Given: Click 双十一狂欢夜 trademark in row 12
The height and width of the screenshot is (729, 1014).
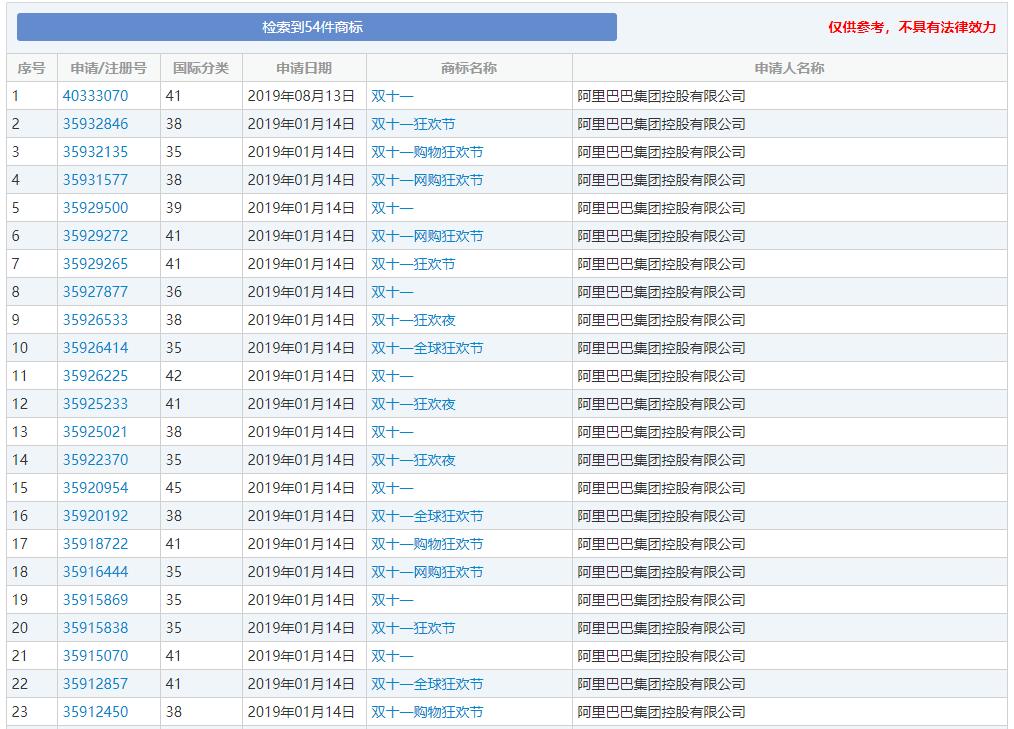Looking at the screenshot, I should (413, 404).
